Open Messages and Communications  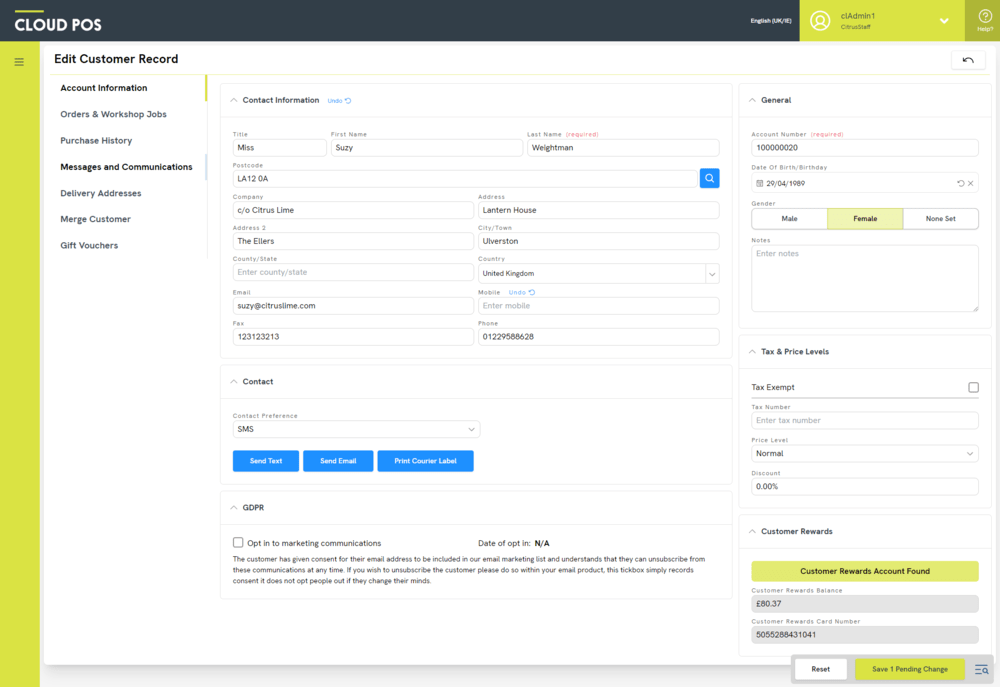(126, 167)
